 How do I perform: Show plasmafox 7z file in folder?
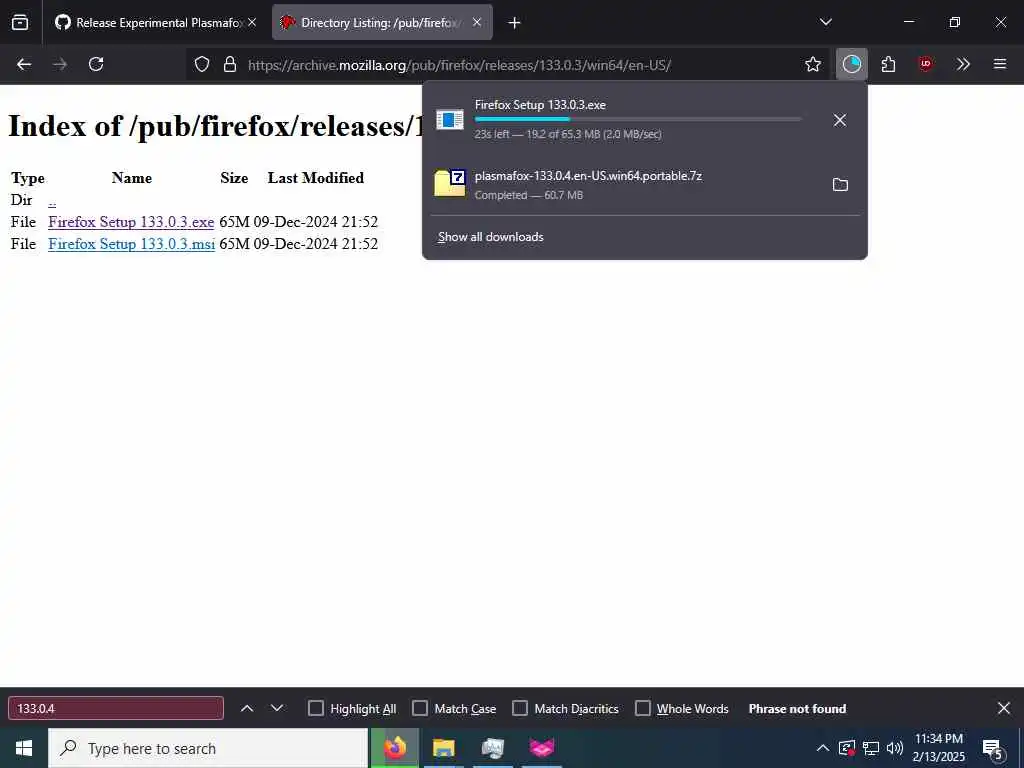coord(840,185)
